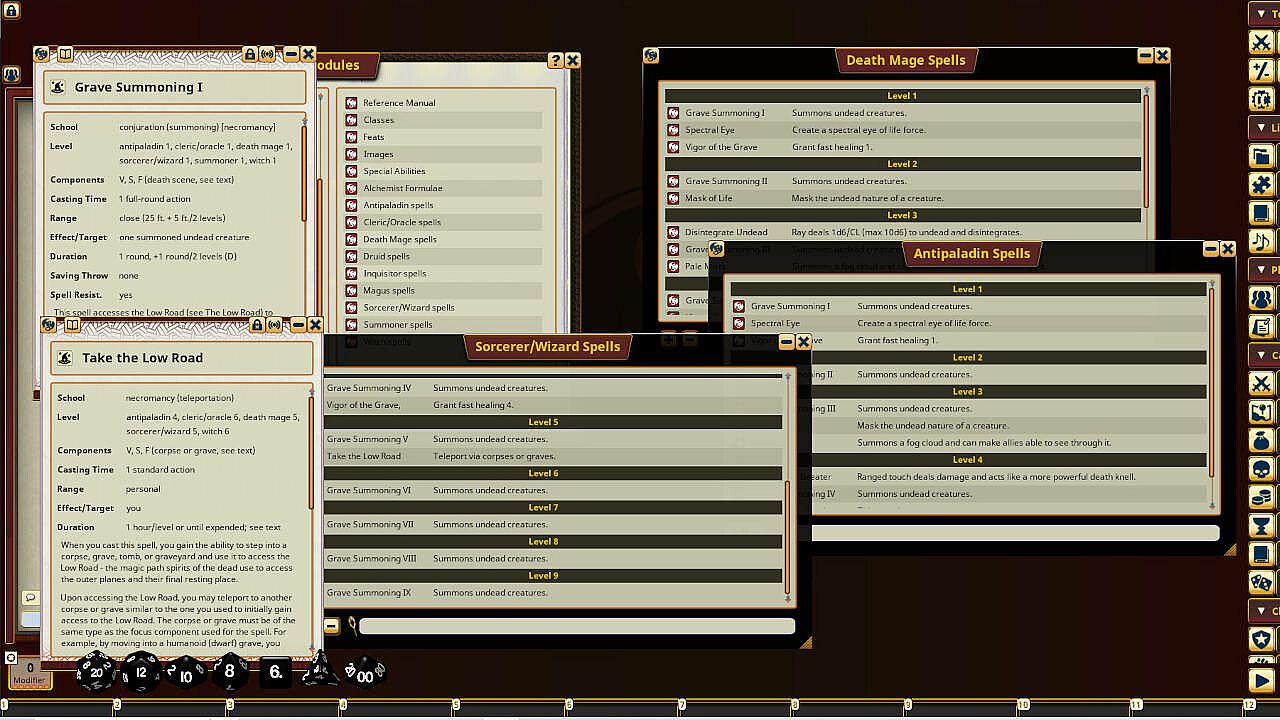Screen dimensions: 1280x720
Task: Toggle the lock on Grave Summoning I window
Action: point(250,54)
